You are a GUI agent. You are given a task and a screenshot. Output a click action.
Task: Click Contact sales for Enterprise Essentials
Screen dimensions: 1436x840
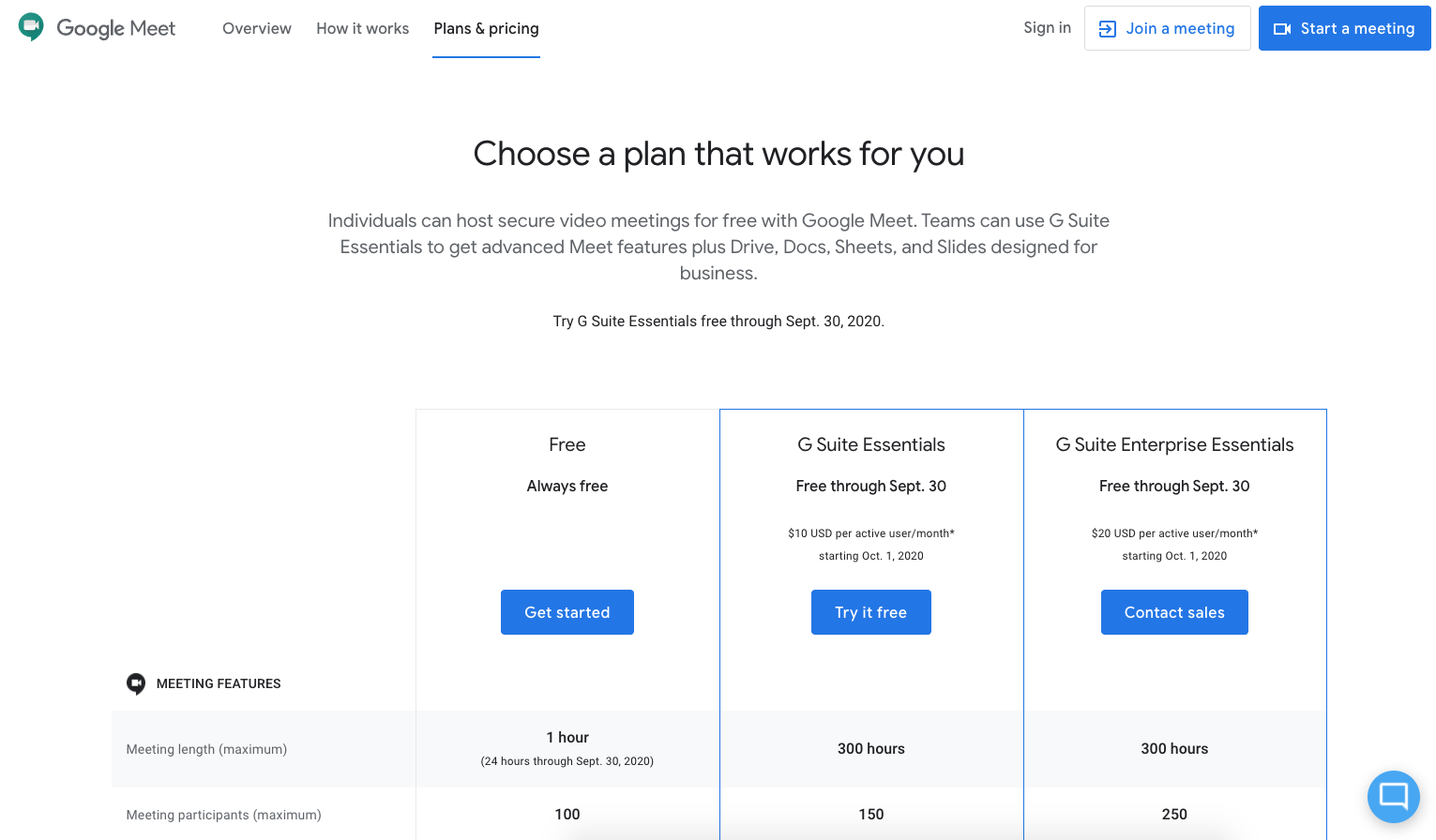coord(1174,612)
